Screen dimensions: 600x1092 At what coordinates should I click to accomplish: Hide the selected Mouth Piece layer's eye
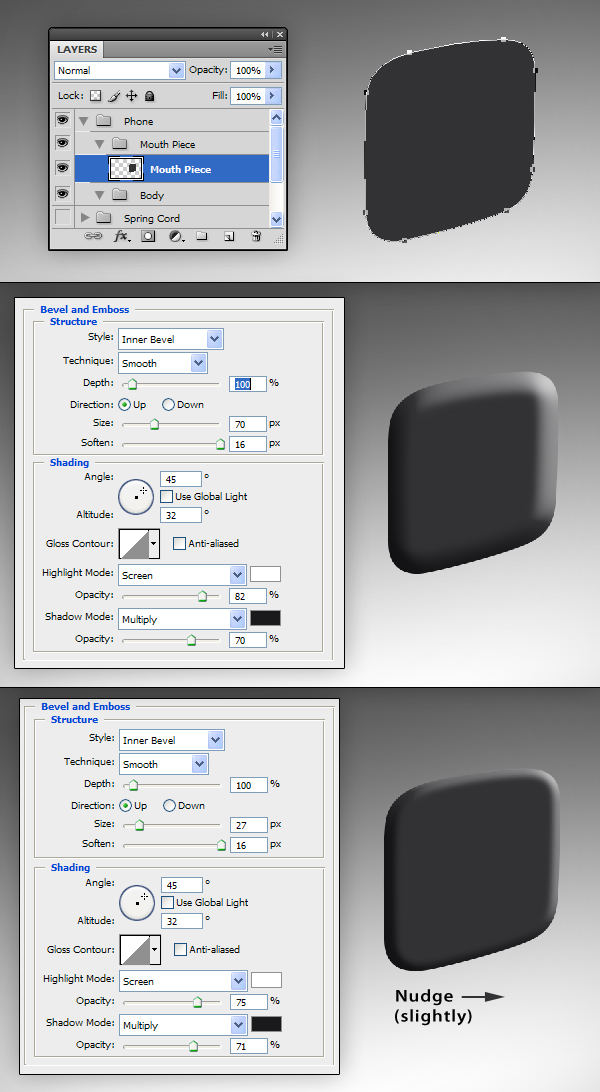pos(63,168)
